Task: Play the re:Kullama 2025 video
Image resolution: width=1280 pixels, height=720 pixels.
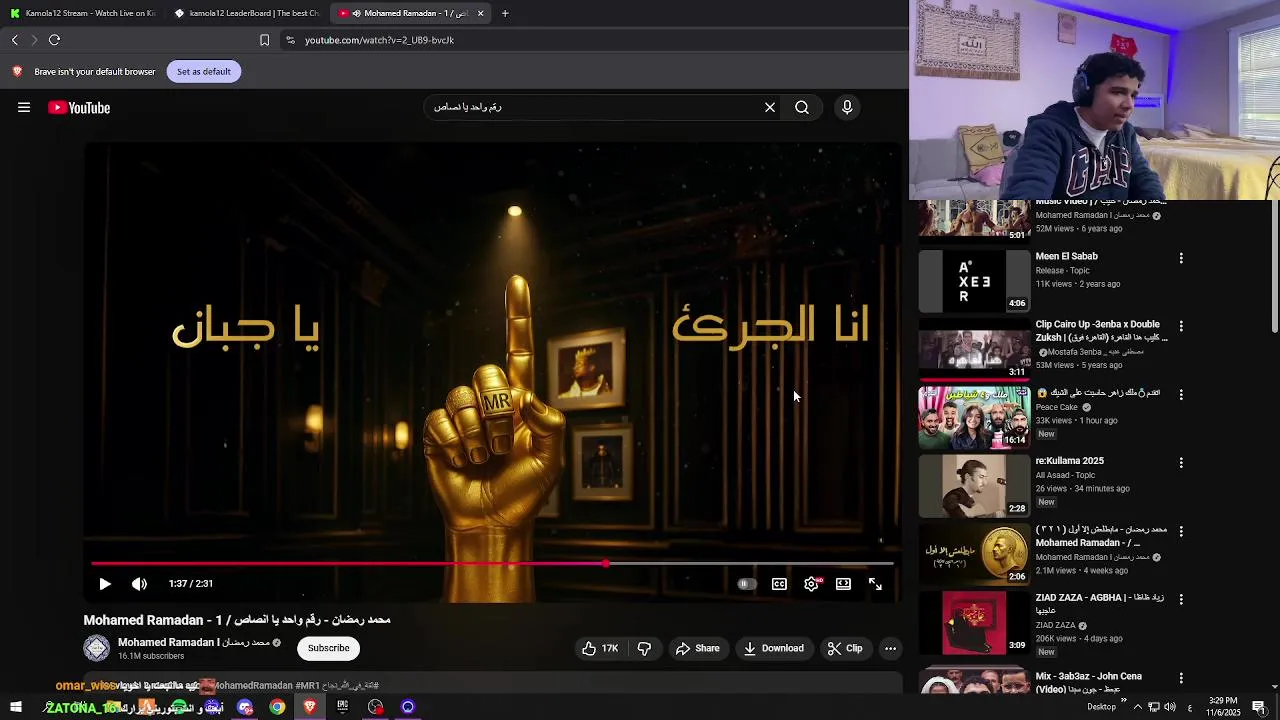Action: point(974,485)
